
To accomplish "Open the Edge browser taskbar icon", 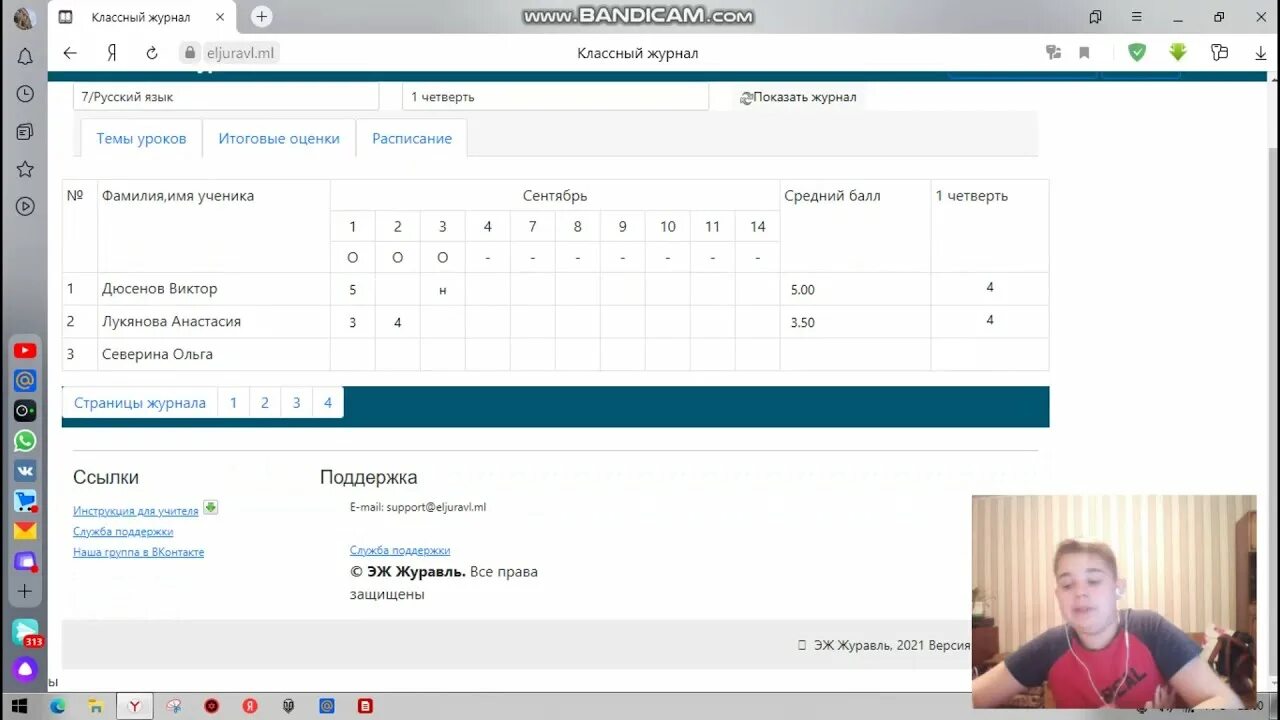I will click(57, 706).
